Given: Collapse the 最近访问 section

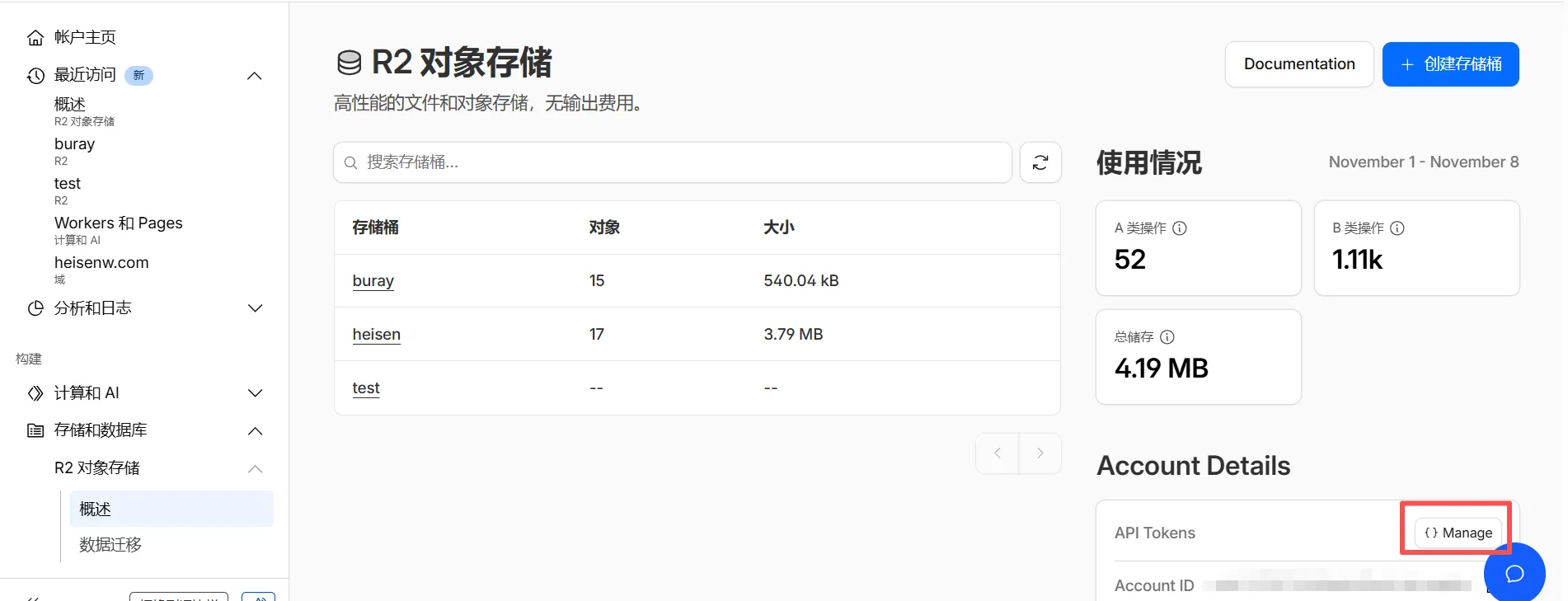Looking at the screenshot, I should [x=255, y=76].
